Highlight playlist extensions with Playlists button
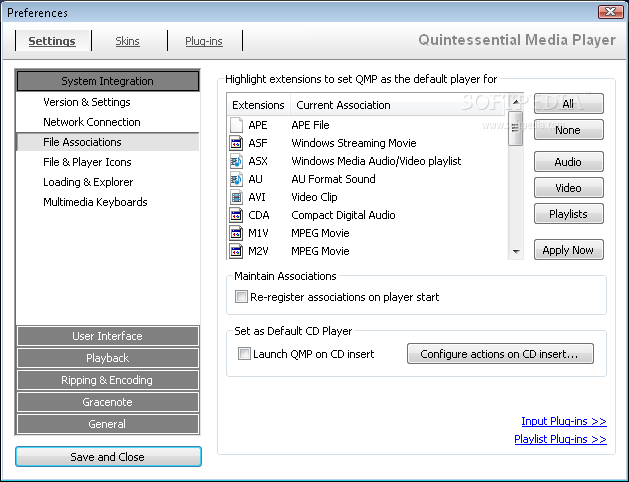 [x=568, y=214]
